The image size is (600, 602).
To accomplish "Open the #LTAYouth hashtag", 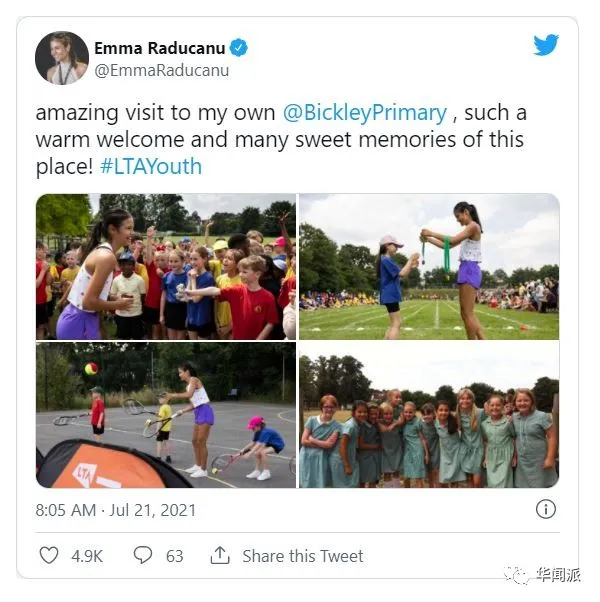I will click(151, 167).
